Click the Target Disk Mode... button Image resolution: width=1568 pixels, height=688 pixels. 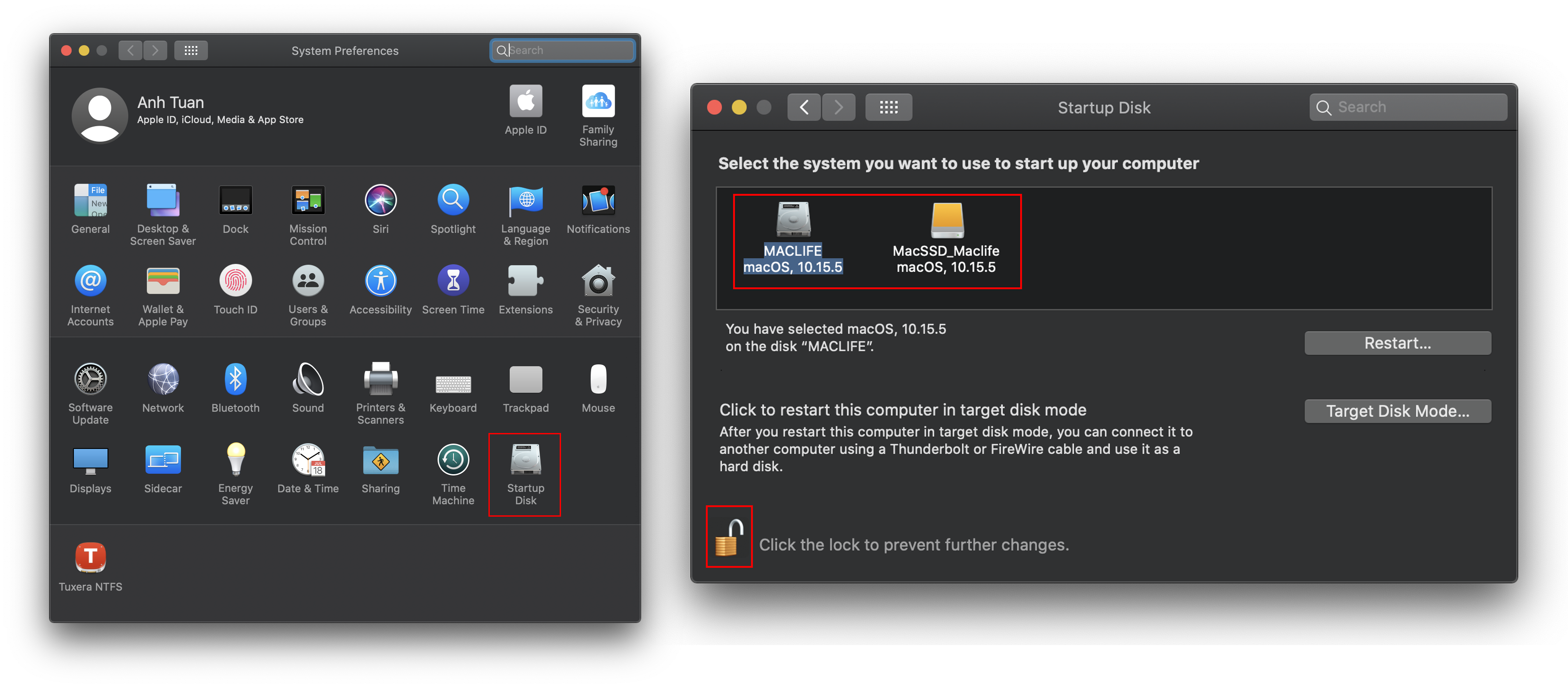(x=1397, y=411)
